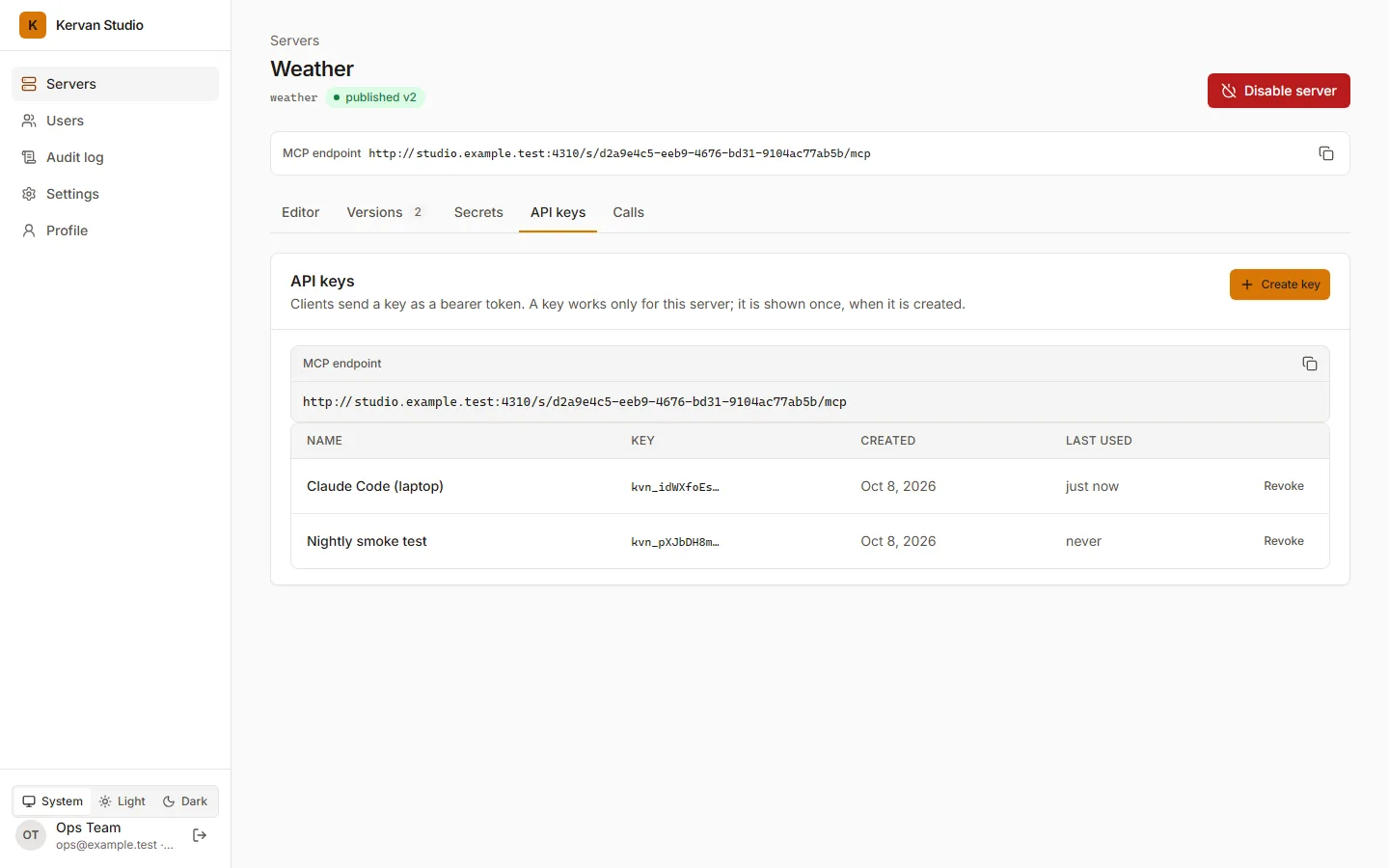Screen dimensions: 1389x868
Task: Copy the top MCP endpoint URL icon
Action: [x=1326, y=153]
